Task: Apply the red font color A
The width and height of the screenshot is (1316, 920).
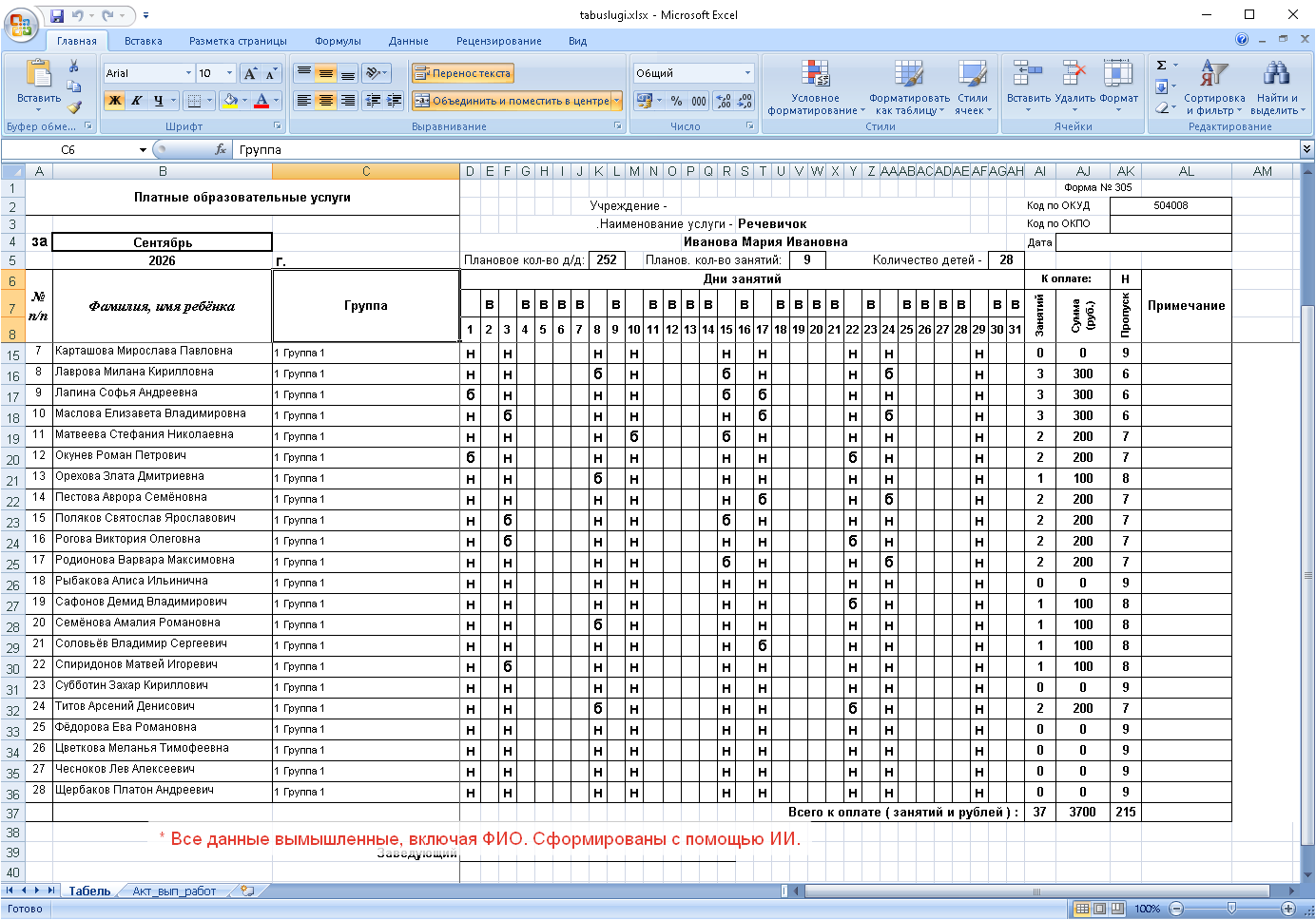Action: point(261,100)
